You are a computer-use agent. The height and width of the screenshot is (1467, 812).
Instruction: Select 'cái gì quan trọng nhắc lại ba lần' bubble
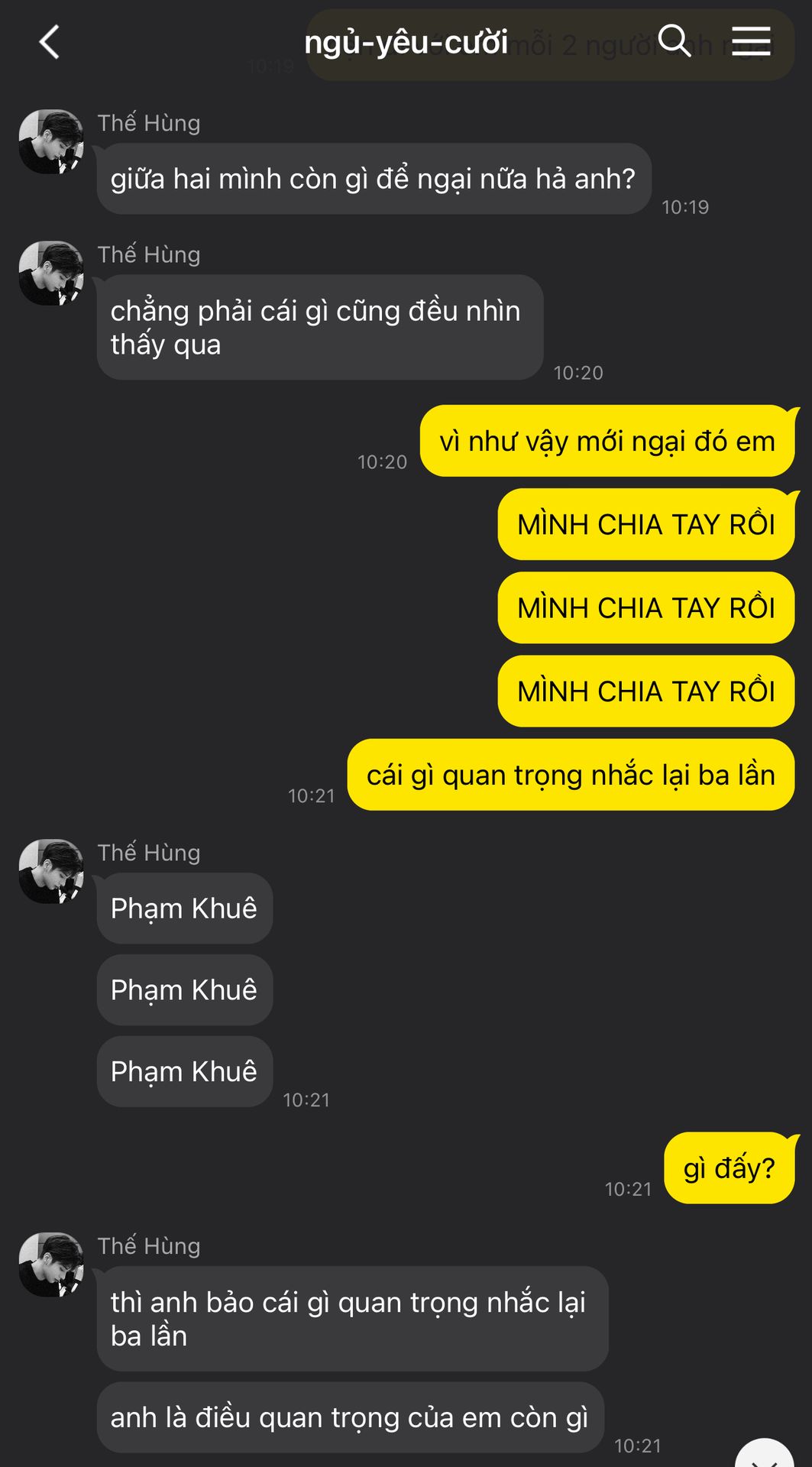coord(571,775)
